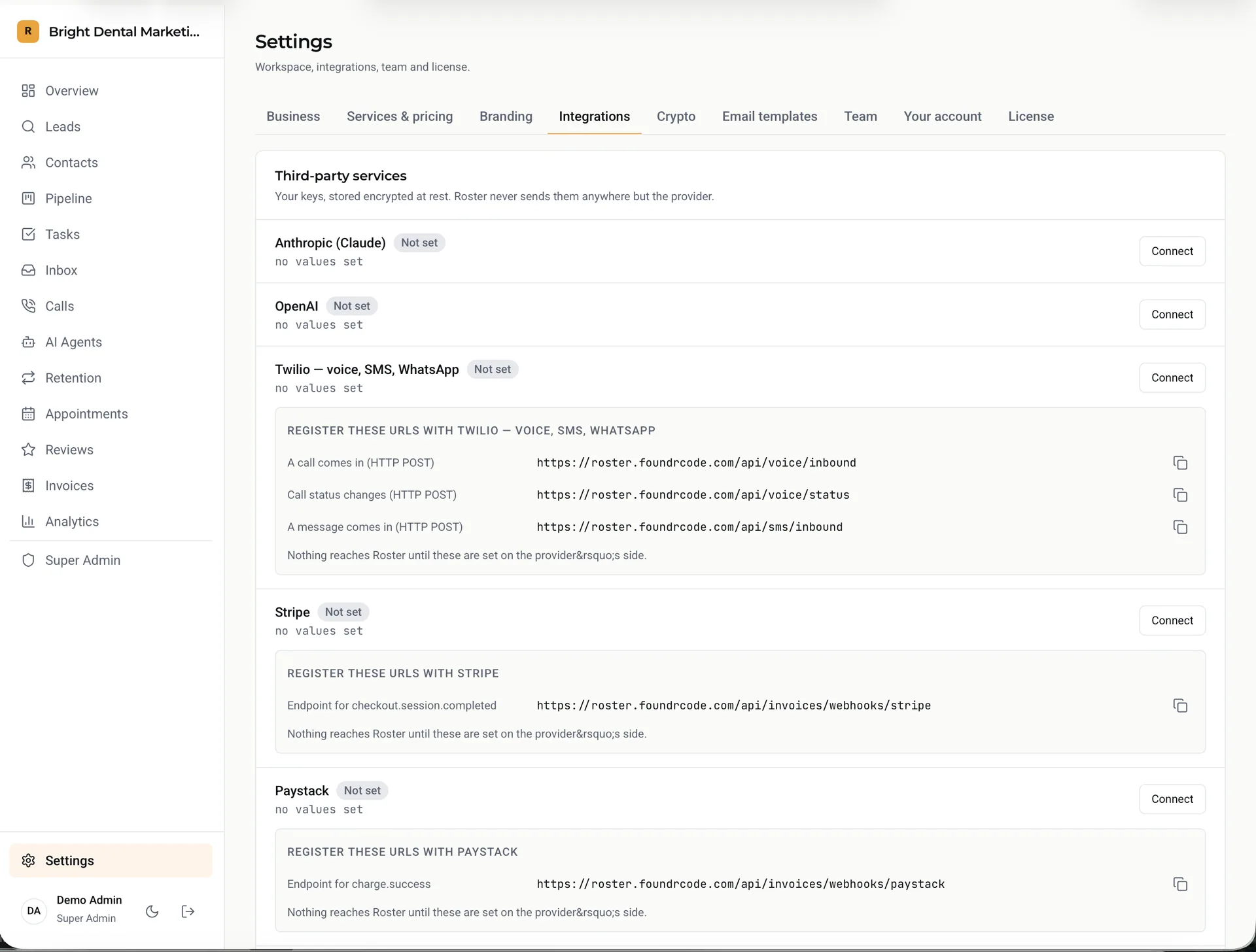Click the Tasks checkmark icon
Image resolution: width=1256 pixels, height=952 pixels.
pyautogui.click(x=28, y=235)
